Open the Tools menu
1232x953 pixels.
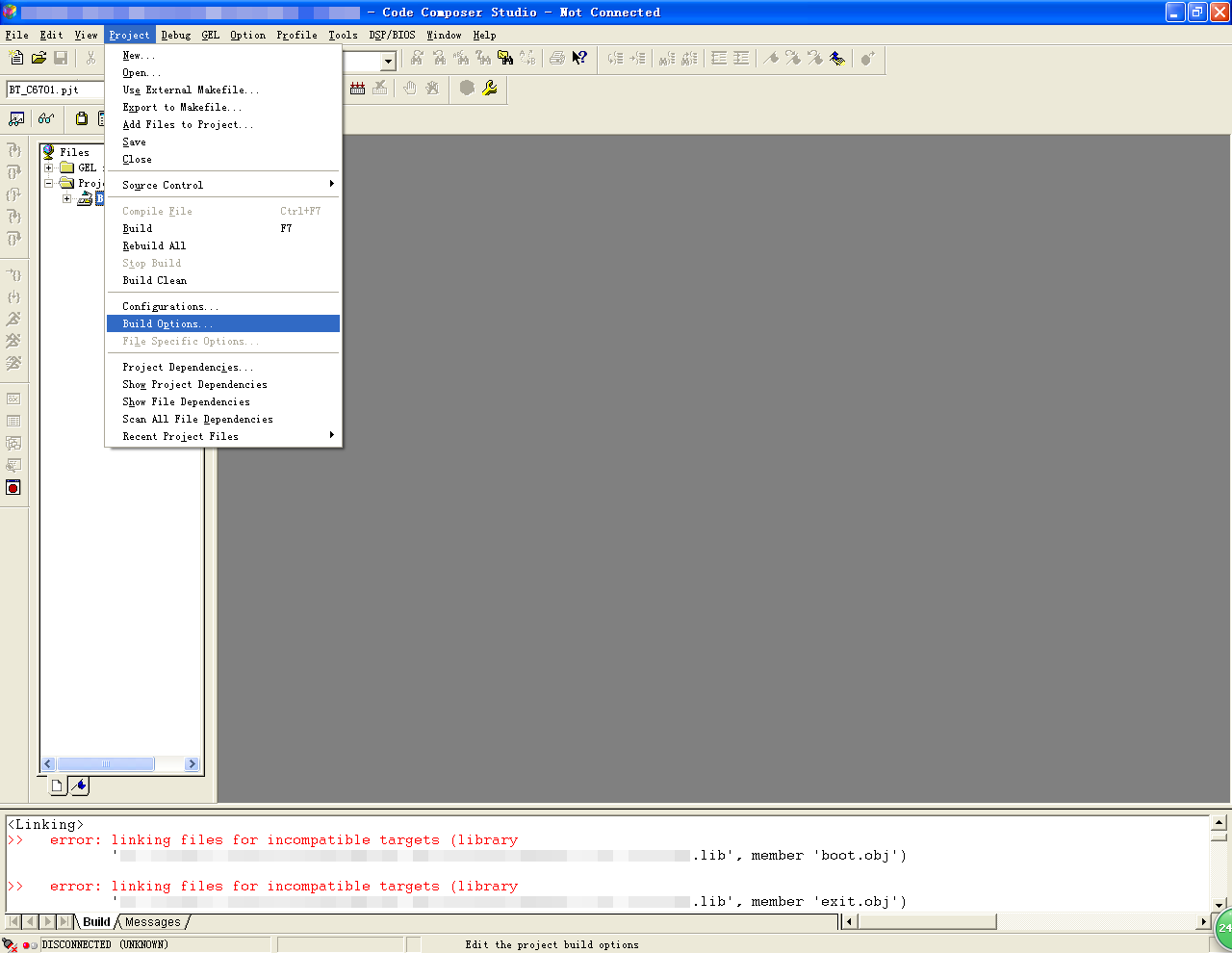[343, 35]
